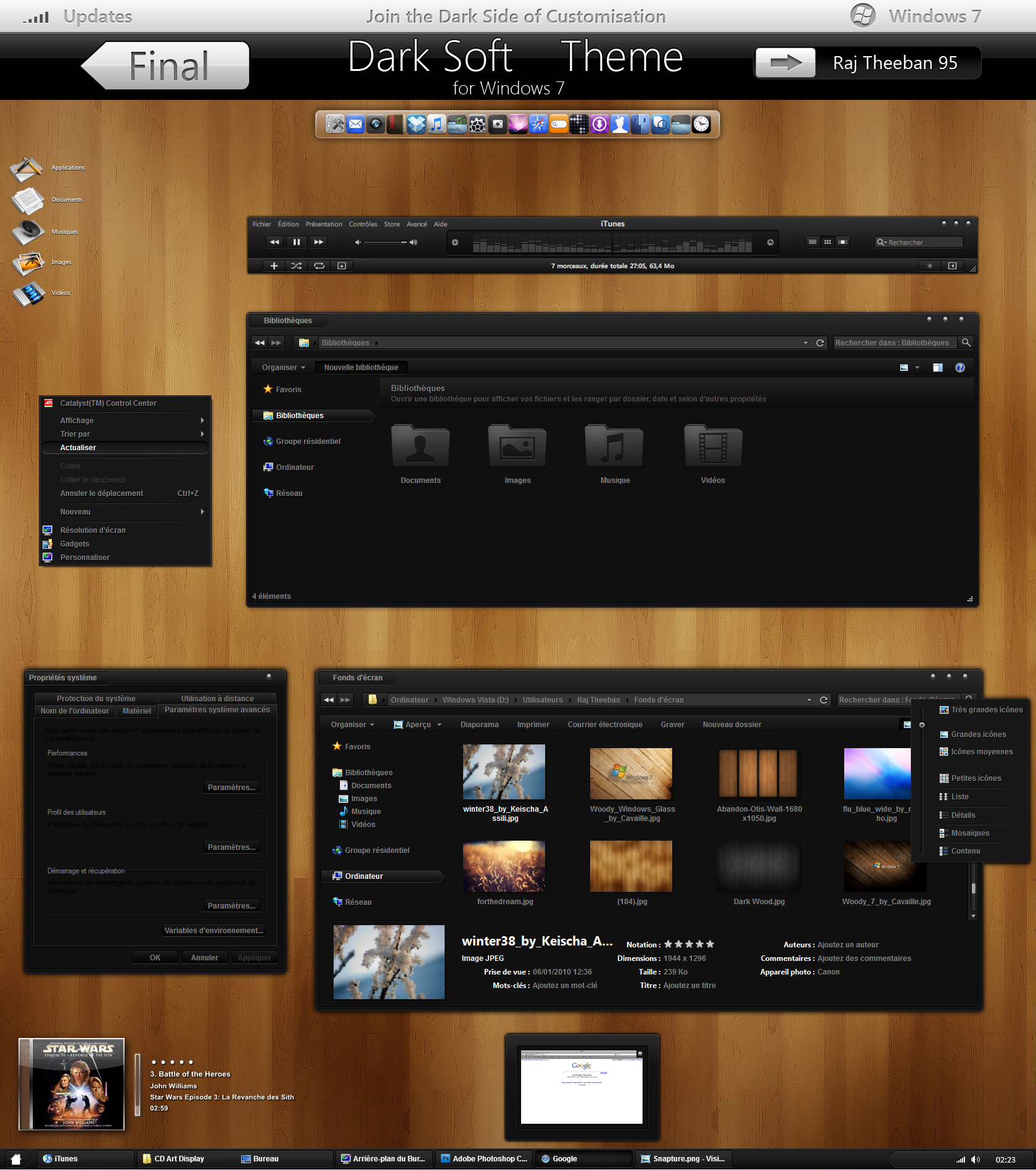This screenshot has width=1036, height=1170.
Task: Pause playback in iTunes
Action: (x=297, y=242)
